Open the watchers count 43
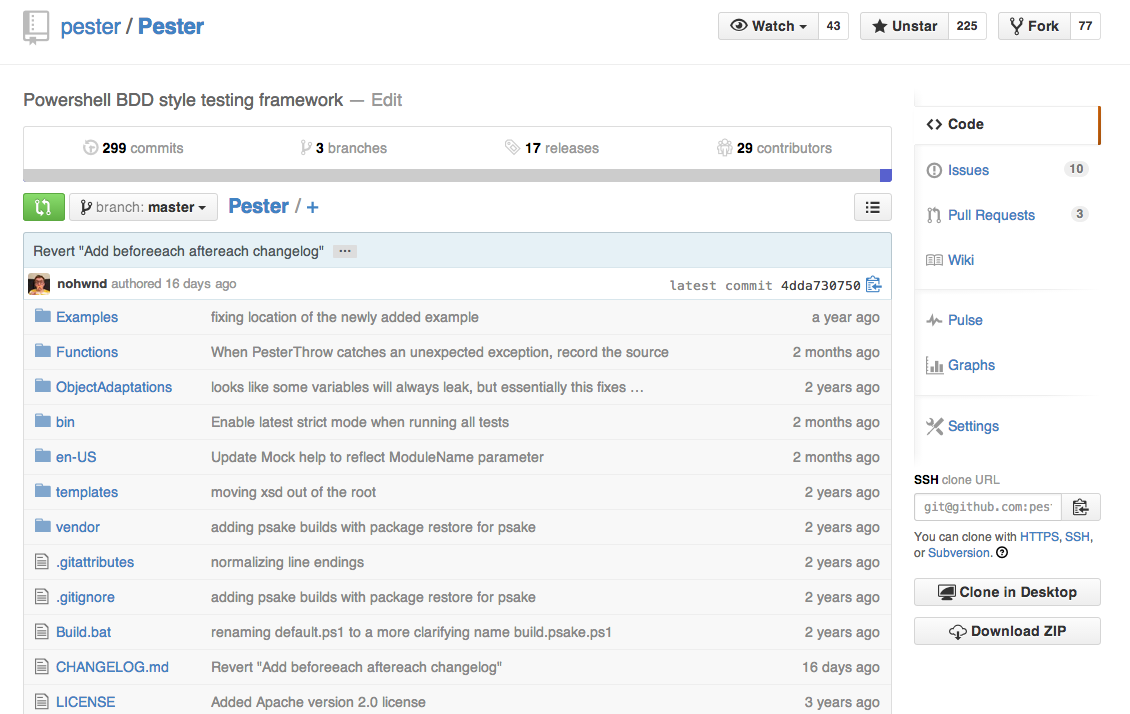 click(x=834, y=26)
